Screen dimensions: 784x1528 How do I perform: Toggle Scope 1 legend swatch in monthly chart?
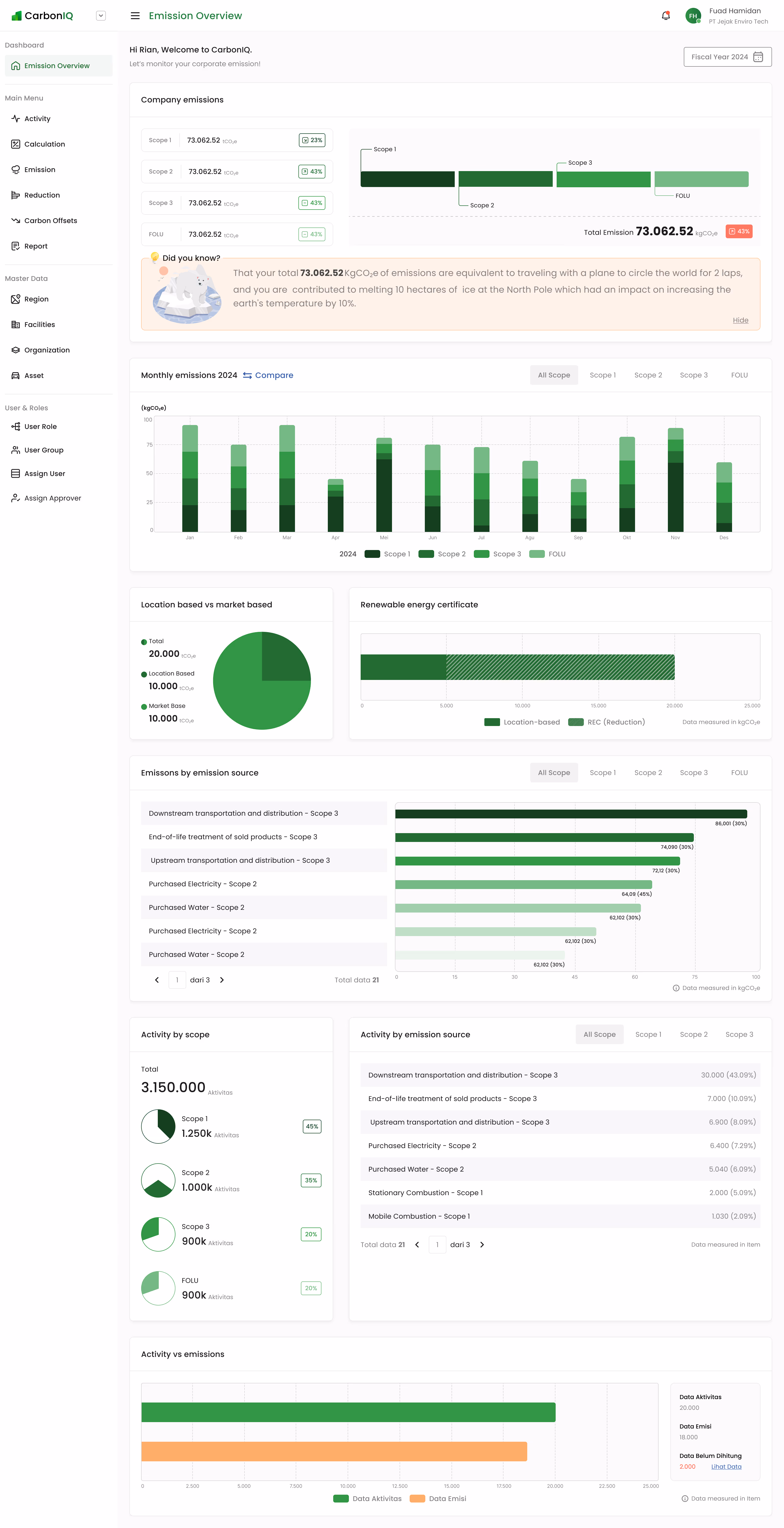pyautogui.click(x=372, y=554)
